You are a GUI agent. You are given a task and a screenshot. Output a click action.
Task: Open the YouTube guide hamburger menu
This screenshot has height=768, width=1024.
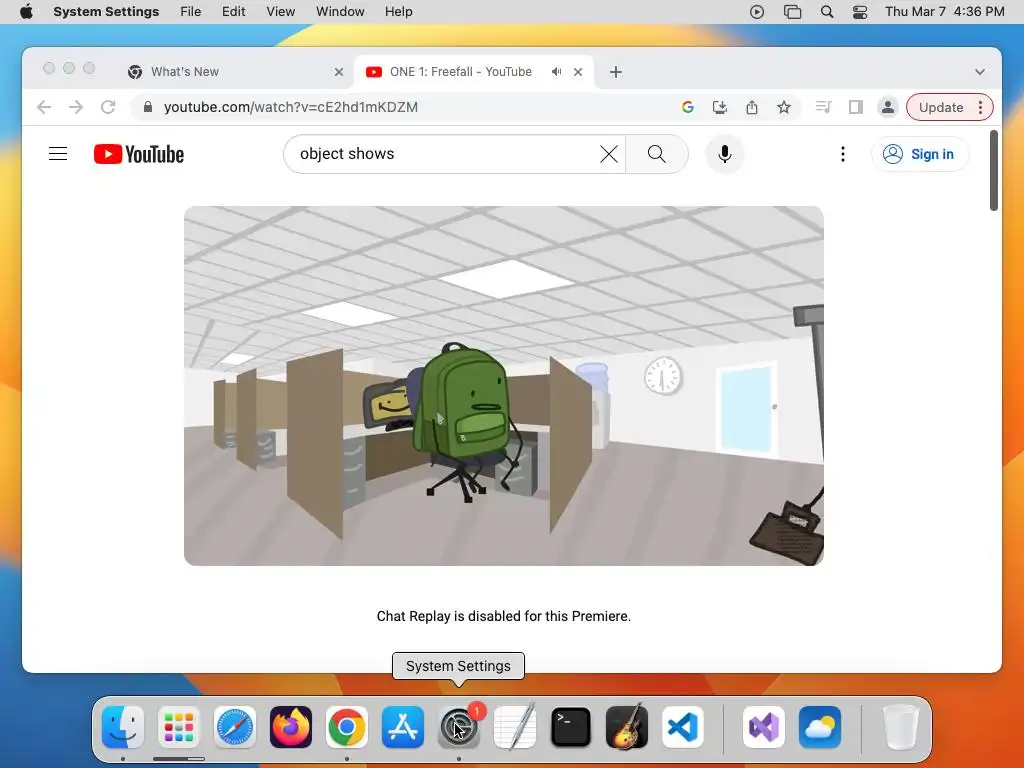[58, 154]
